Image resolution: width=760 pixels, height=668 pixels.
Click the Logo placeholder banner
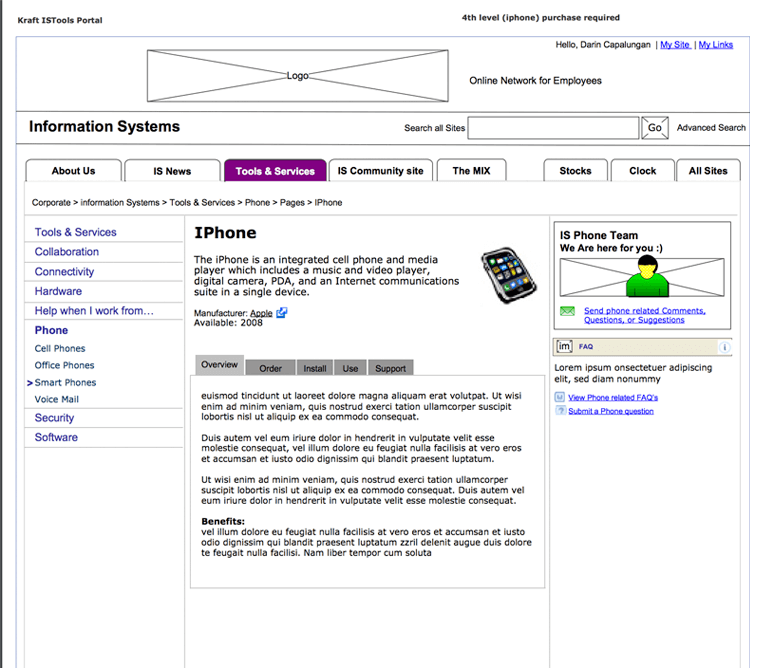point(298,76)
